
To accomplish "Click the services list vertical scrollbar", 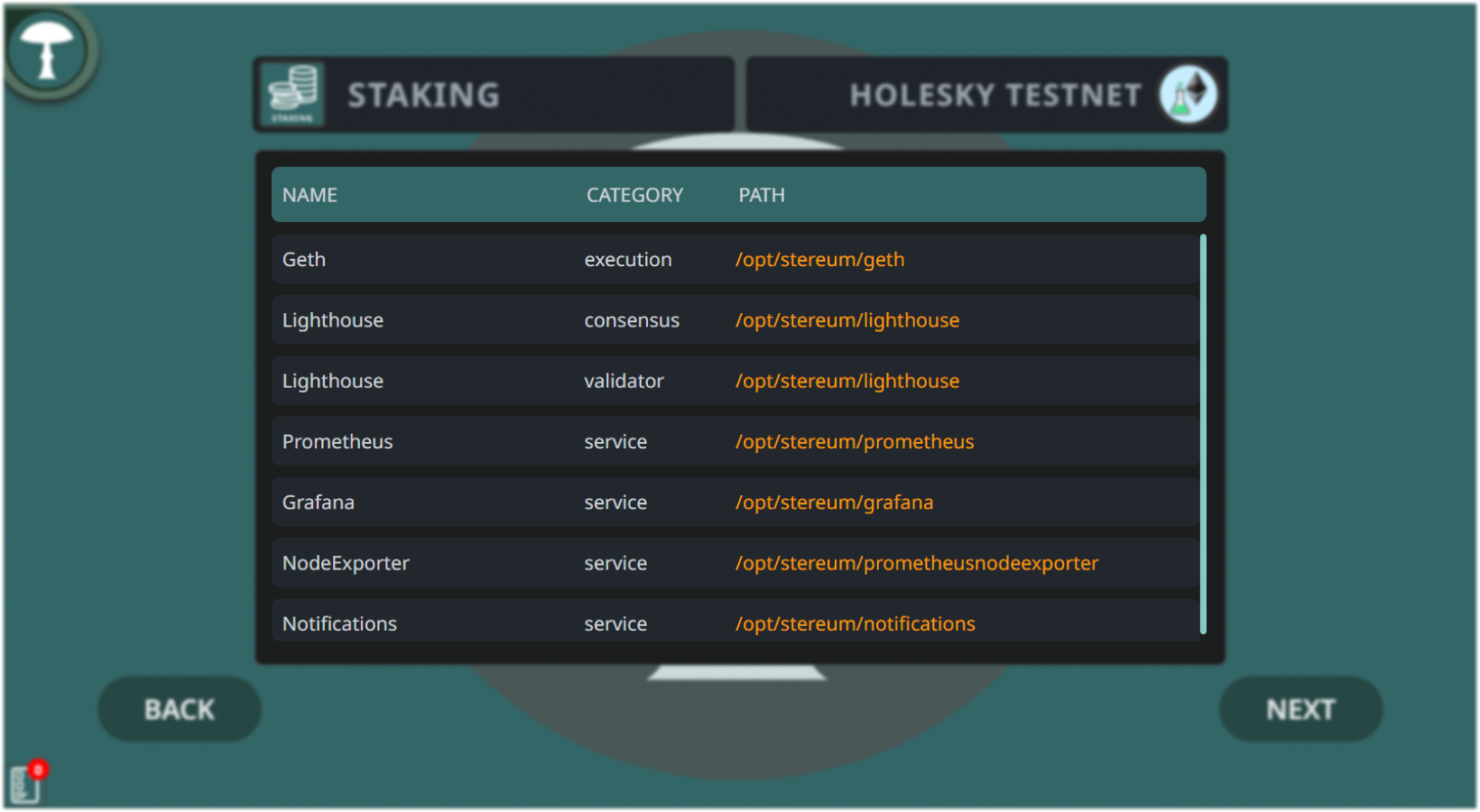I will pyautogui.click(x=1203, y=434).
